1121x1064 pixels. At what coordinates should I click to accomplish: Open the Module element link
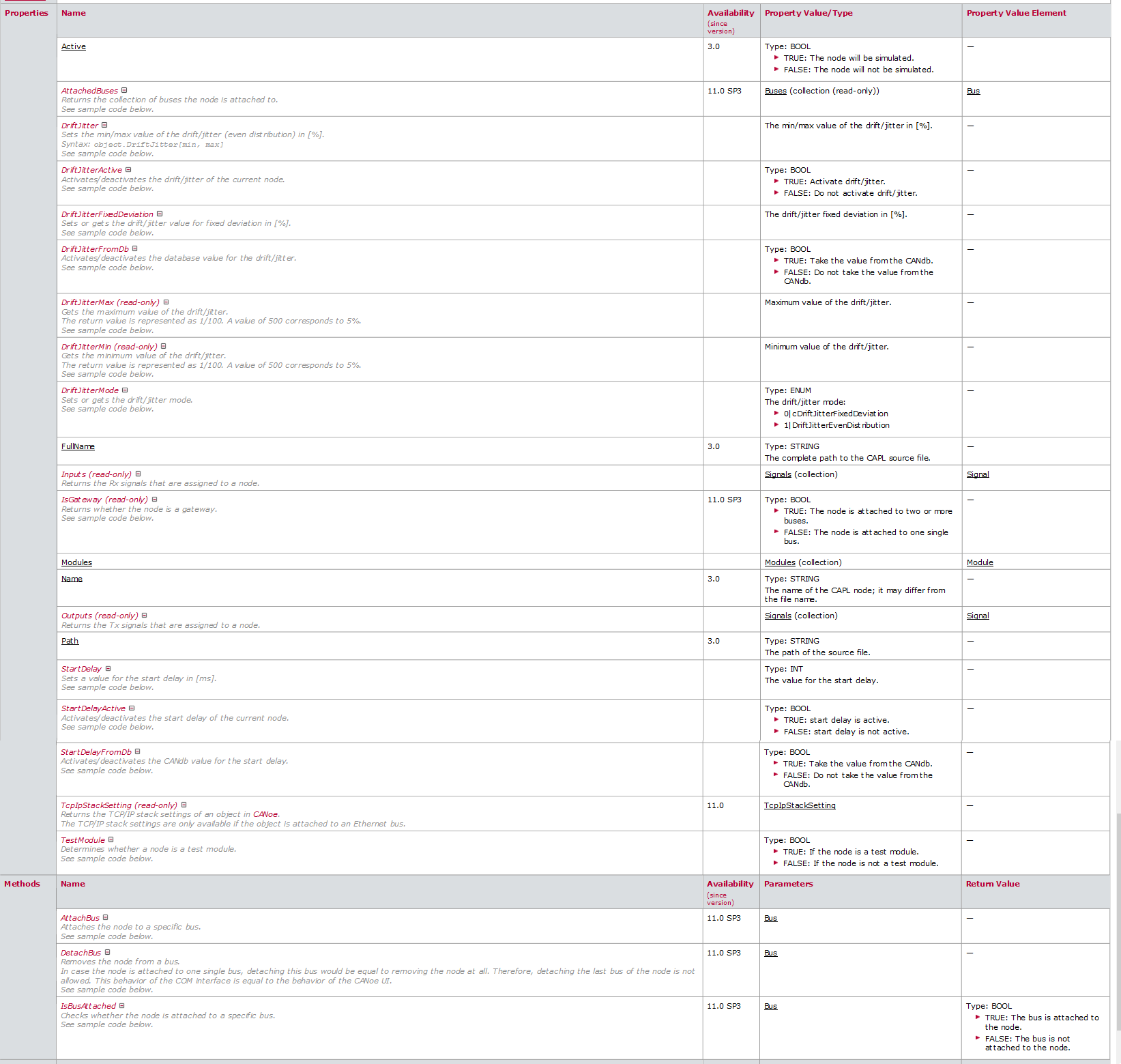point(980,562)
